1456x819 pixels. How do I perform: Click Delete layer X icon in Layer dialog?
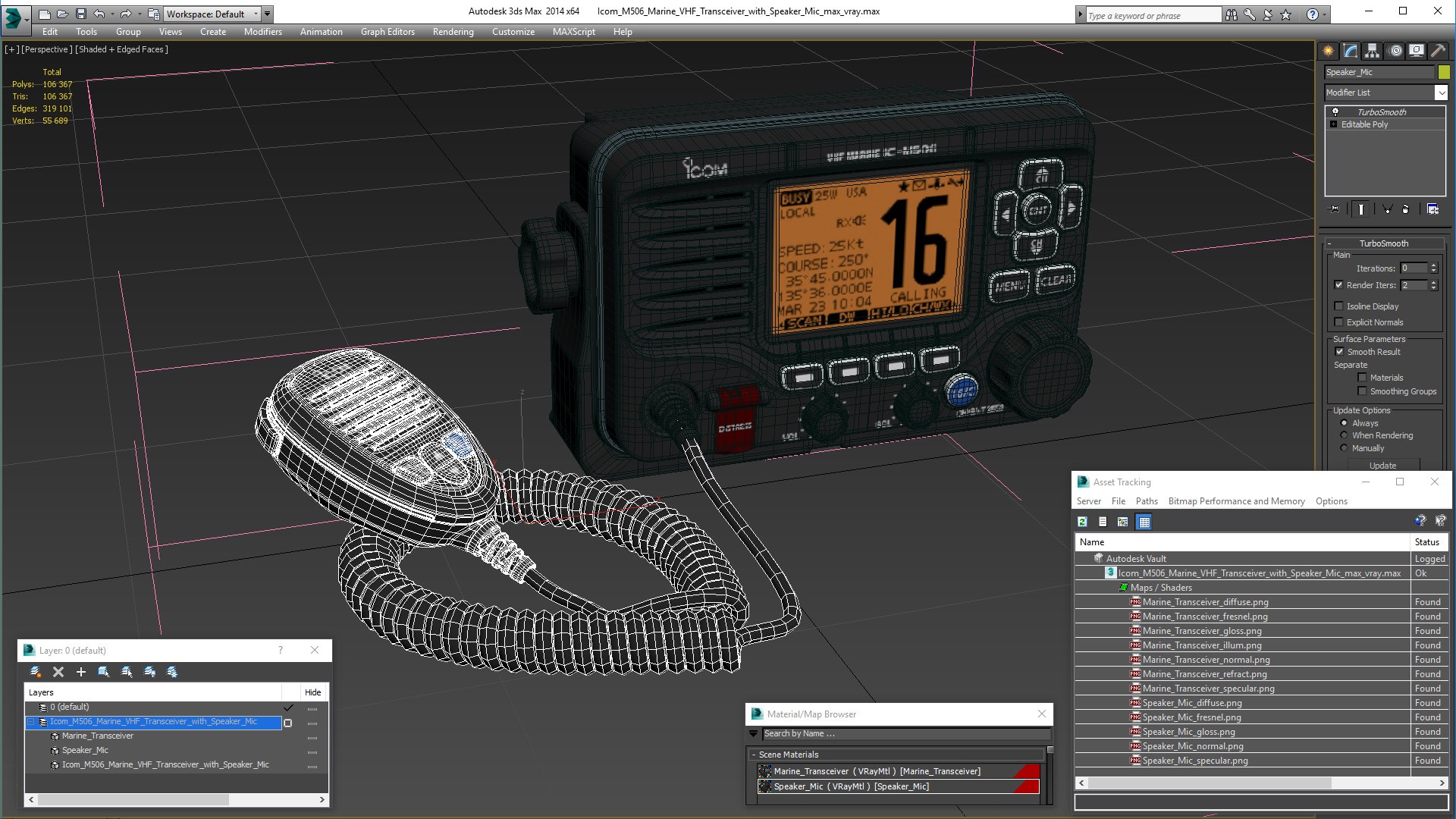point(58,672)
